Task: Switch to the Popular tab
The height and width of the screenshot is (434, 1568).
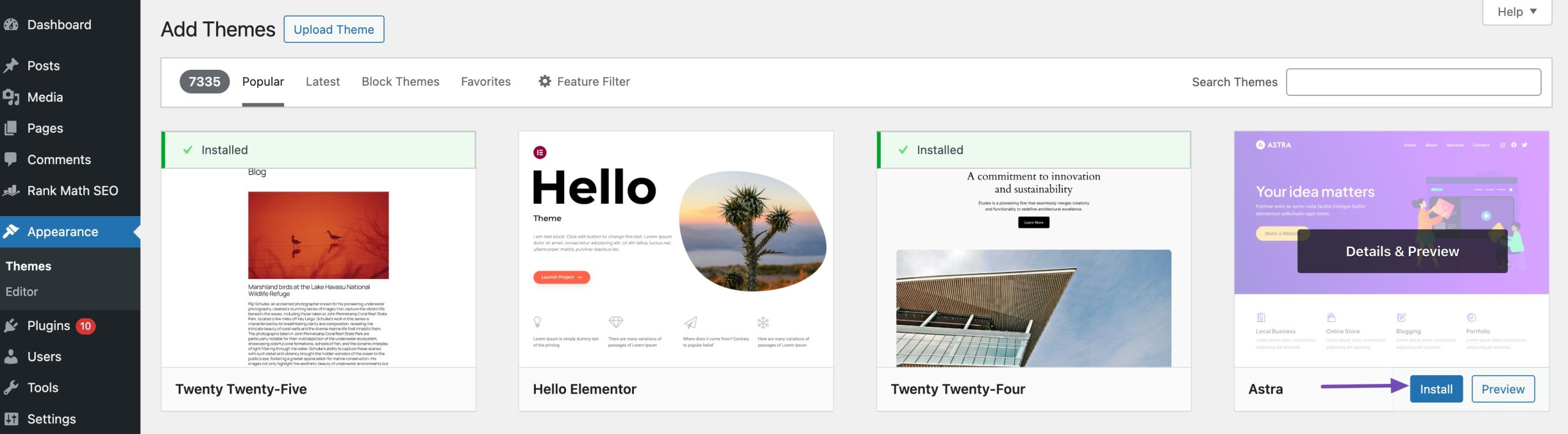Action: point(263,82)
